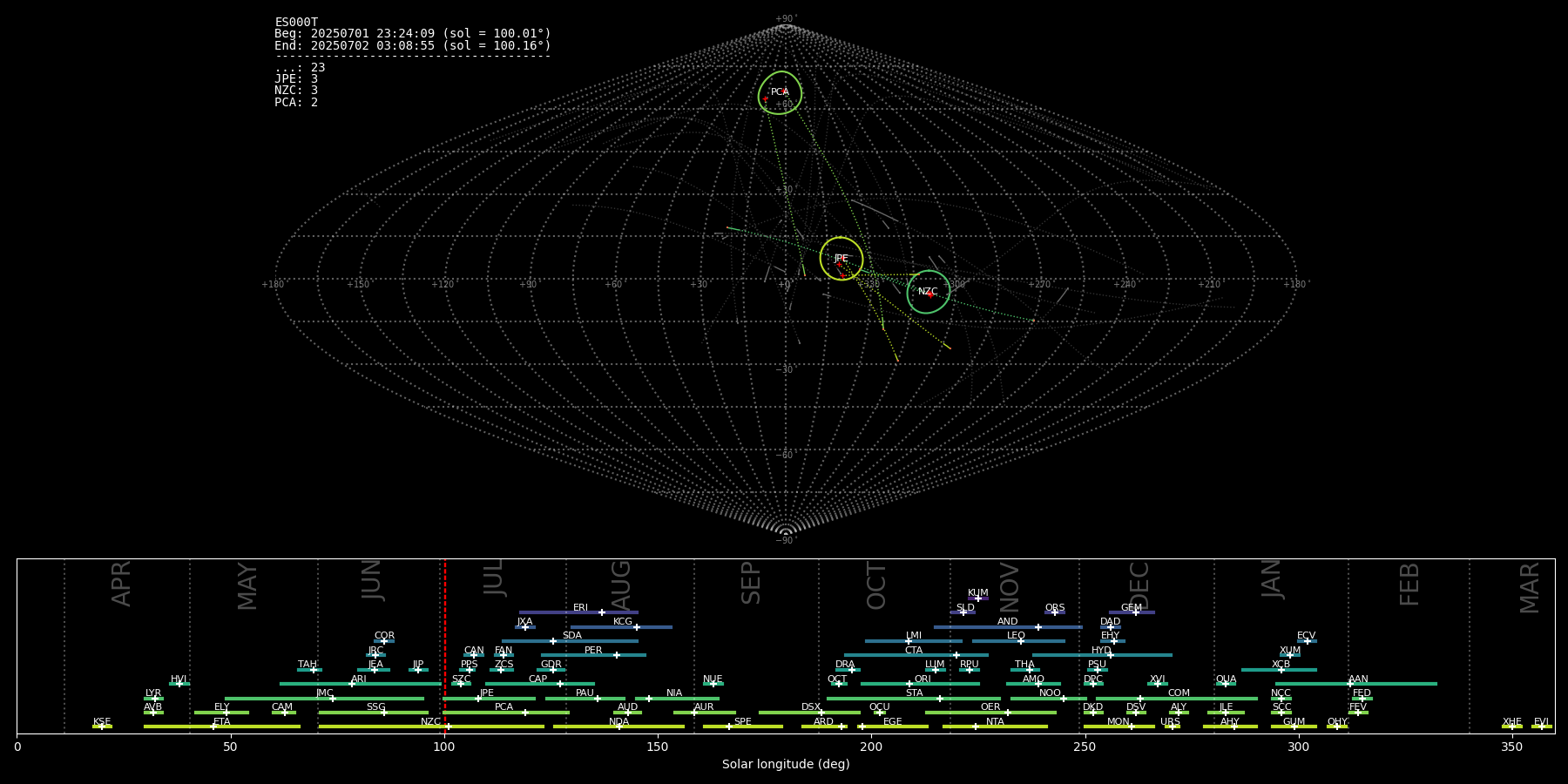Select the URS shower label in timeline
The width and height of the screenshot is (1568, 784).
1170,722
